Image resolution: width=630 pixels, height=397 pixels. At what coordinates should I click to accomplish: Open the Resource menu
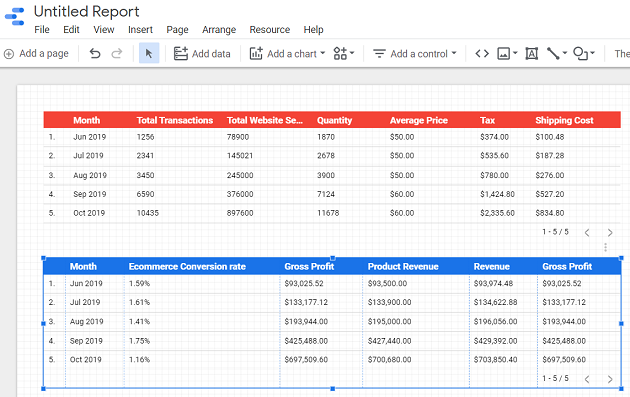point(270,30)
